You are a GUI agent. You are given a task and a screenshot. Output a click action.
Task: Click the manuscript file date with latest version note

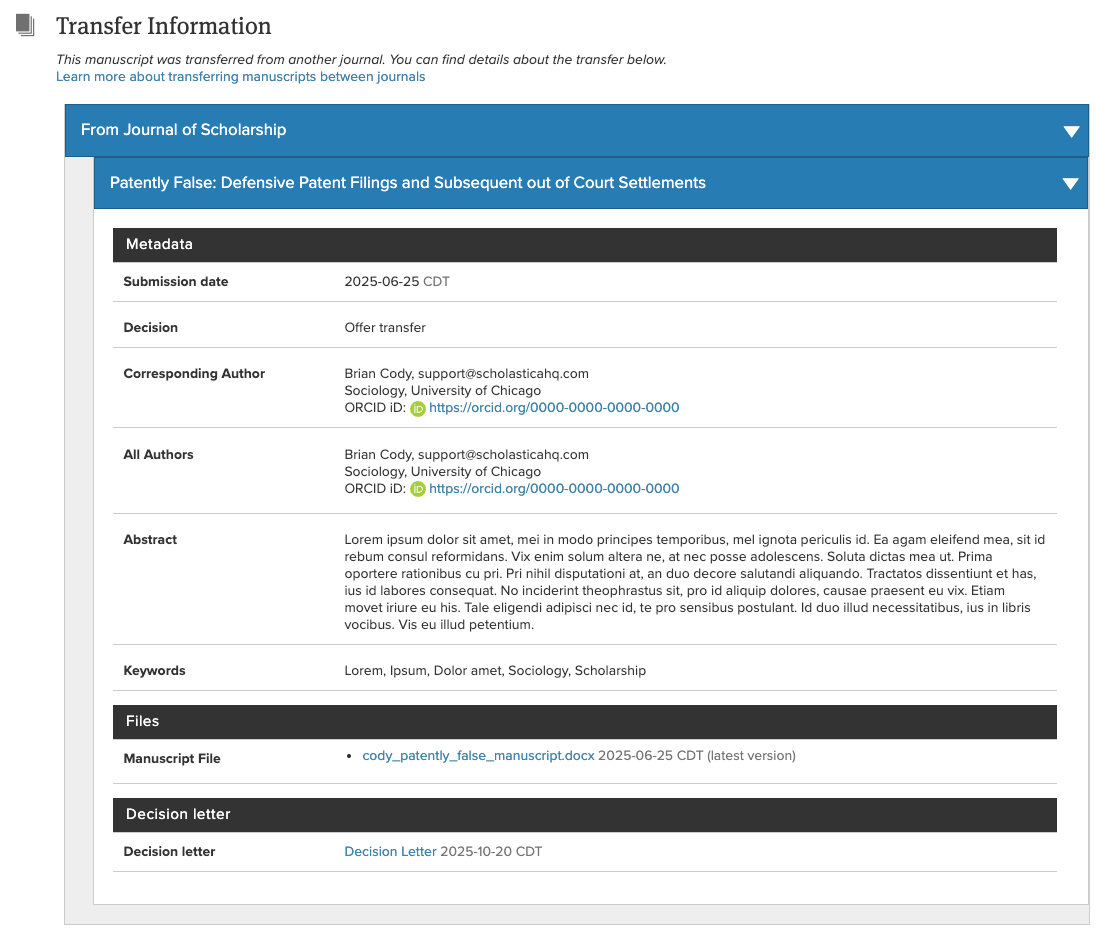[697, 756]
